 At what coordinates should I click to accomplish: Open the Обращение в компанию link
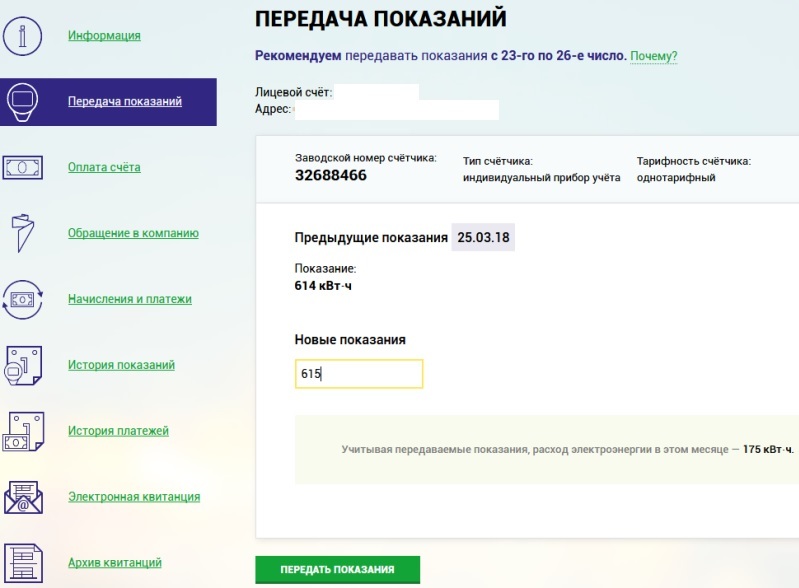point(133,233)
